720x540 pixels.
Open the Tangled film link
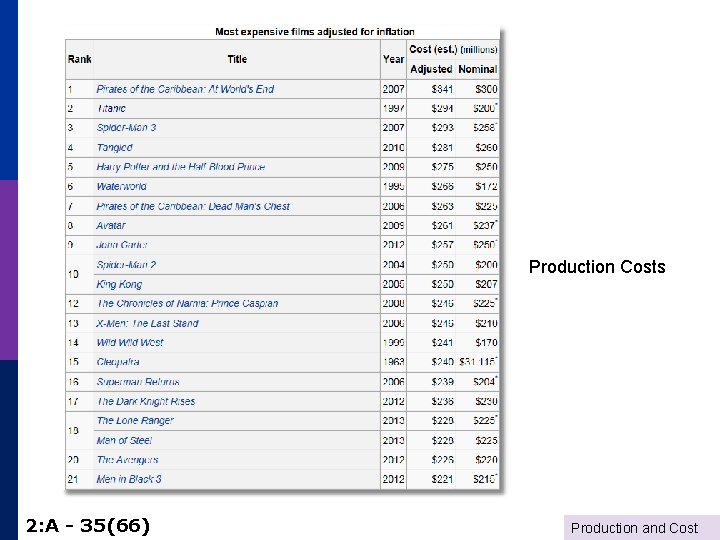[x=114, y=148]
